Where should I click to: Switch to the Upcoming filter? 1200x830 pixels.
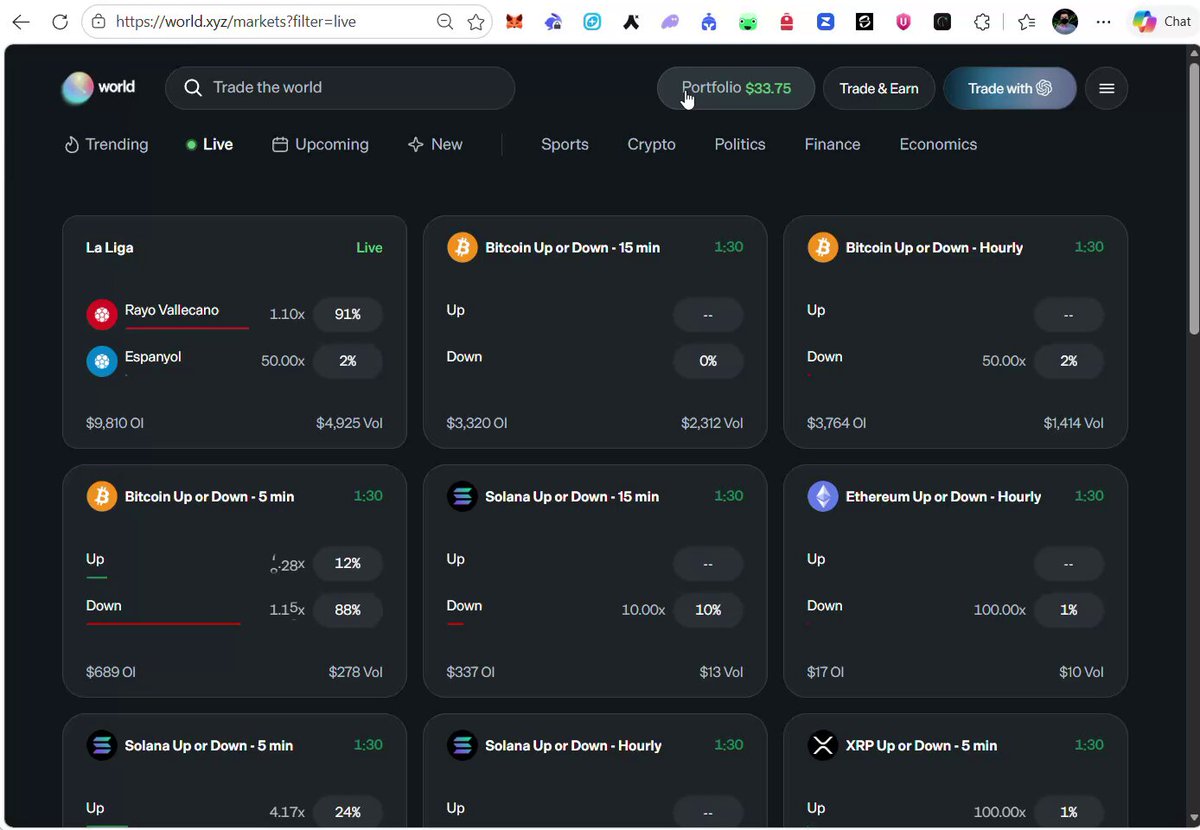pos(320,144)
